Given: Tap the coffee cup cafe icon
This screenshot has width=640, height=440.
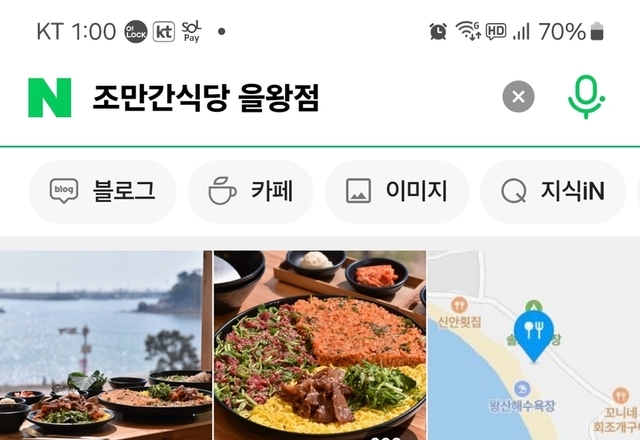Looking at the screenshot, I should [x=222, y=191].
